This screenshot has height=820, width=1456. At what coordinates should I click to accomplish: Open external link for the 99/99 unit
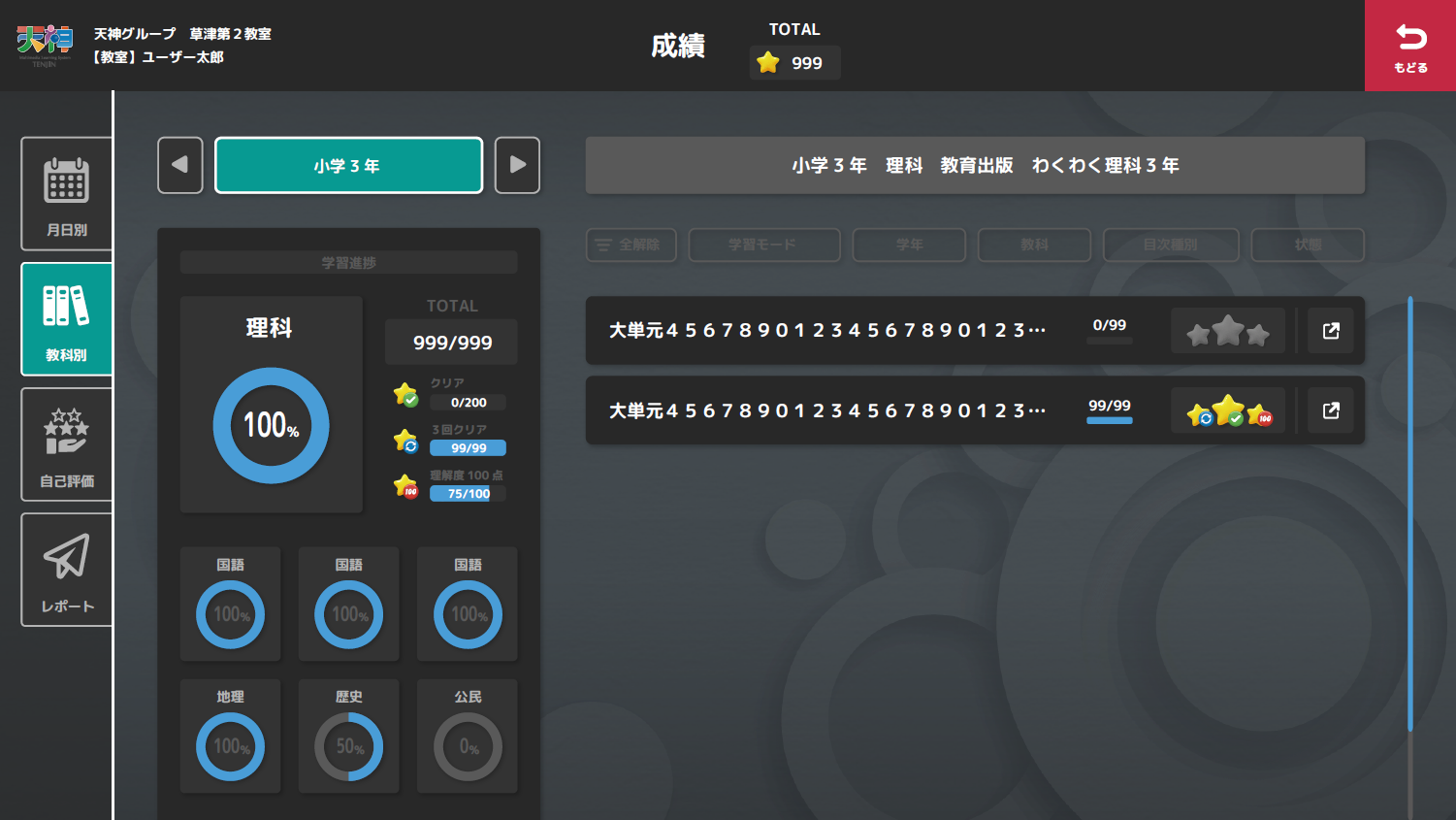pos(1331,410)
